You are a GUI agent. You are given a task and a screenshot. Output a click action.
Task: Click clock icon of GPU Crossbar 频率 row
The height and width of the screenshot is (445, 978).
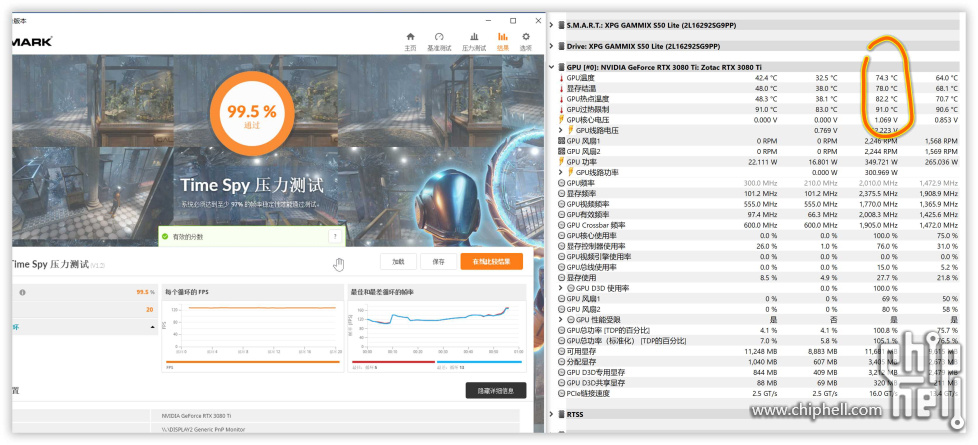(561, 225)
